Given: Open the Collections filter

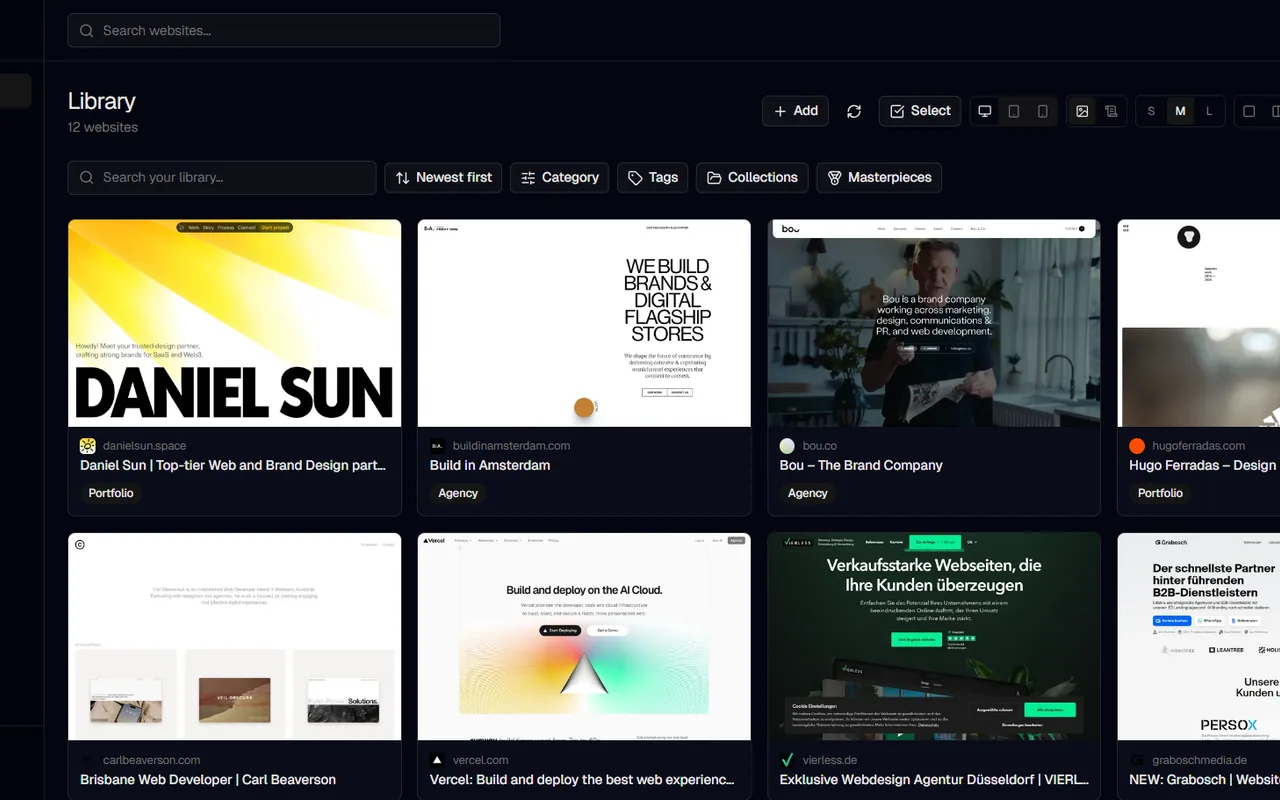Looking at the screenshot, I should coord(752,178).
